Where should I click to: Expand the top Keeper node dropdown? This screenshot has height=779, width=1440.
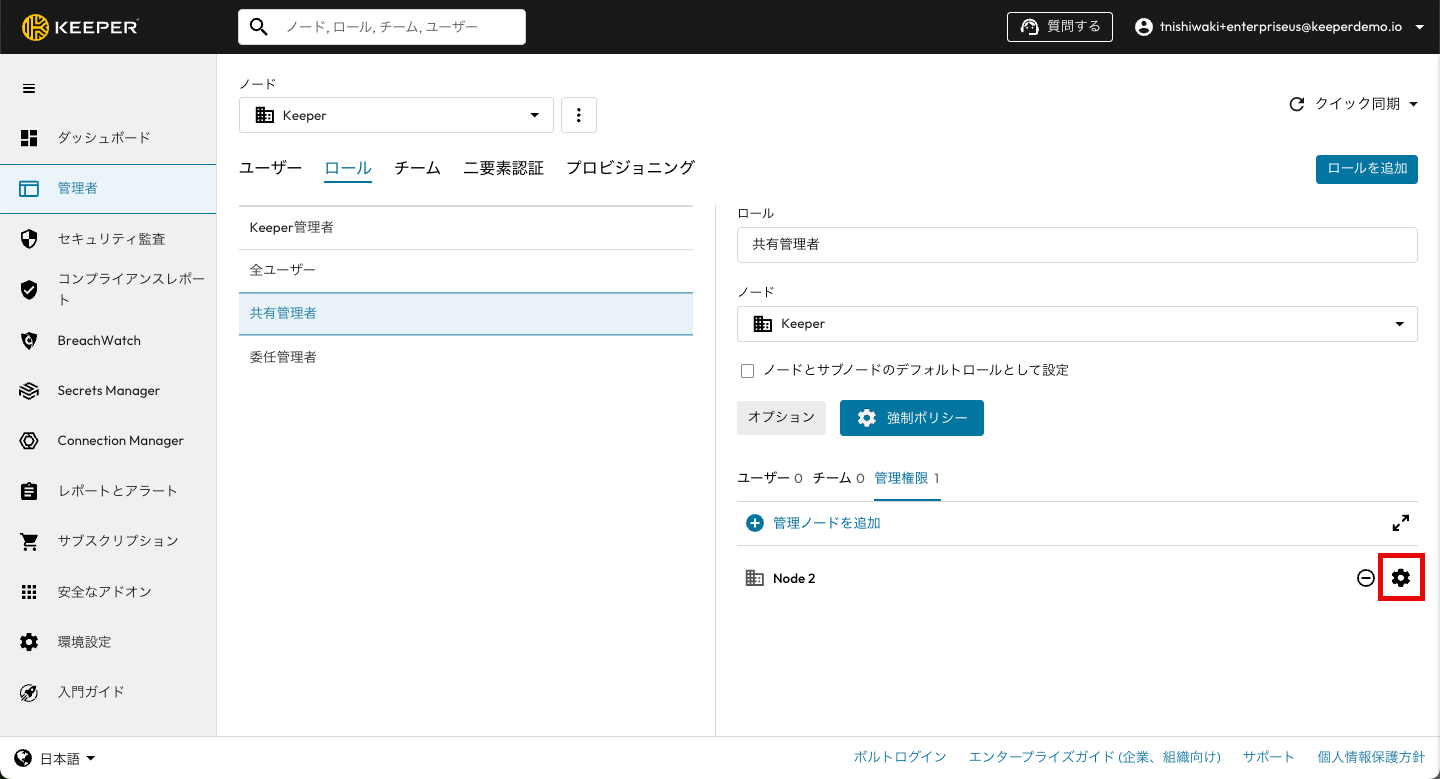pos(396,115)
